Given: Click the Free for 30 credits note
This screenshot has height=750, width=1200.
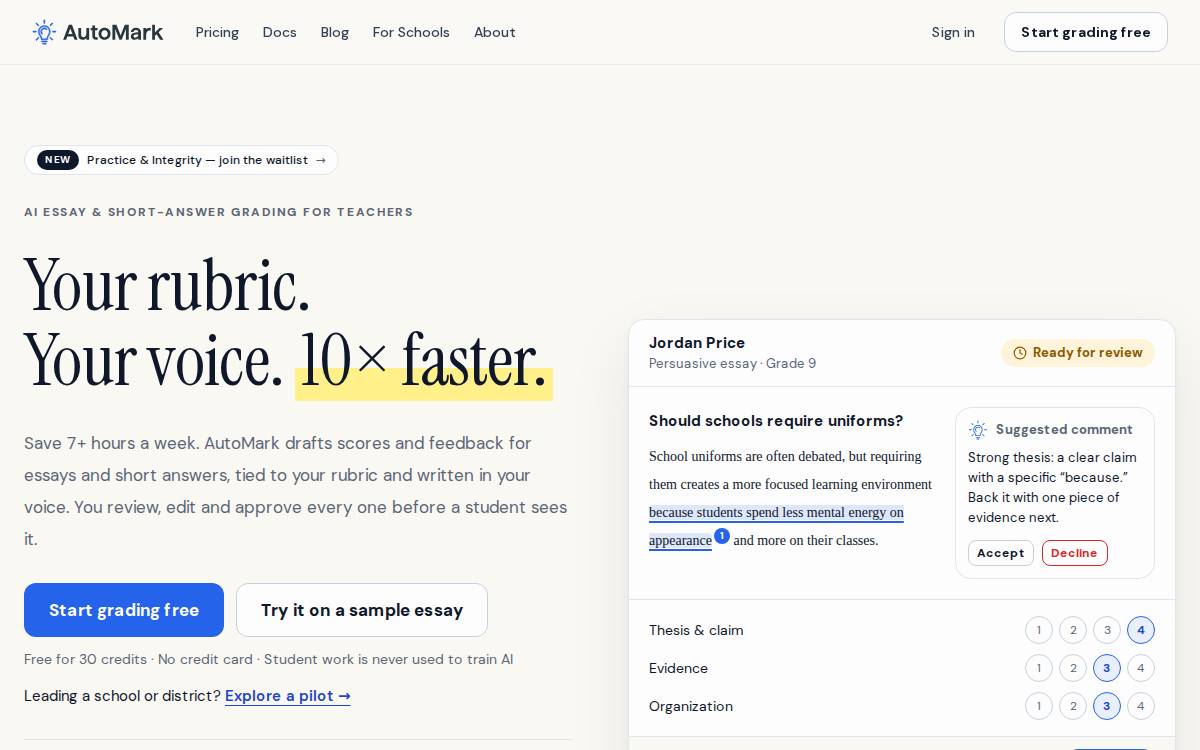Looking at the screenshot, I should [x=269, y=659].
